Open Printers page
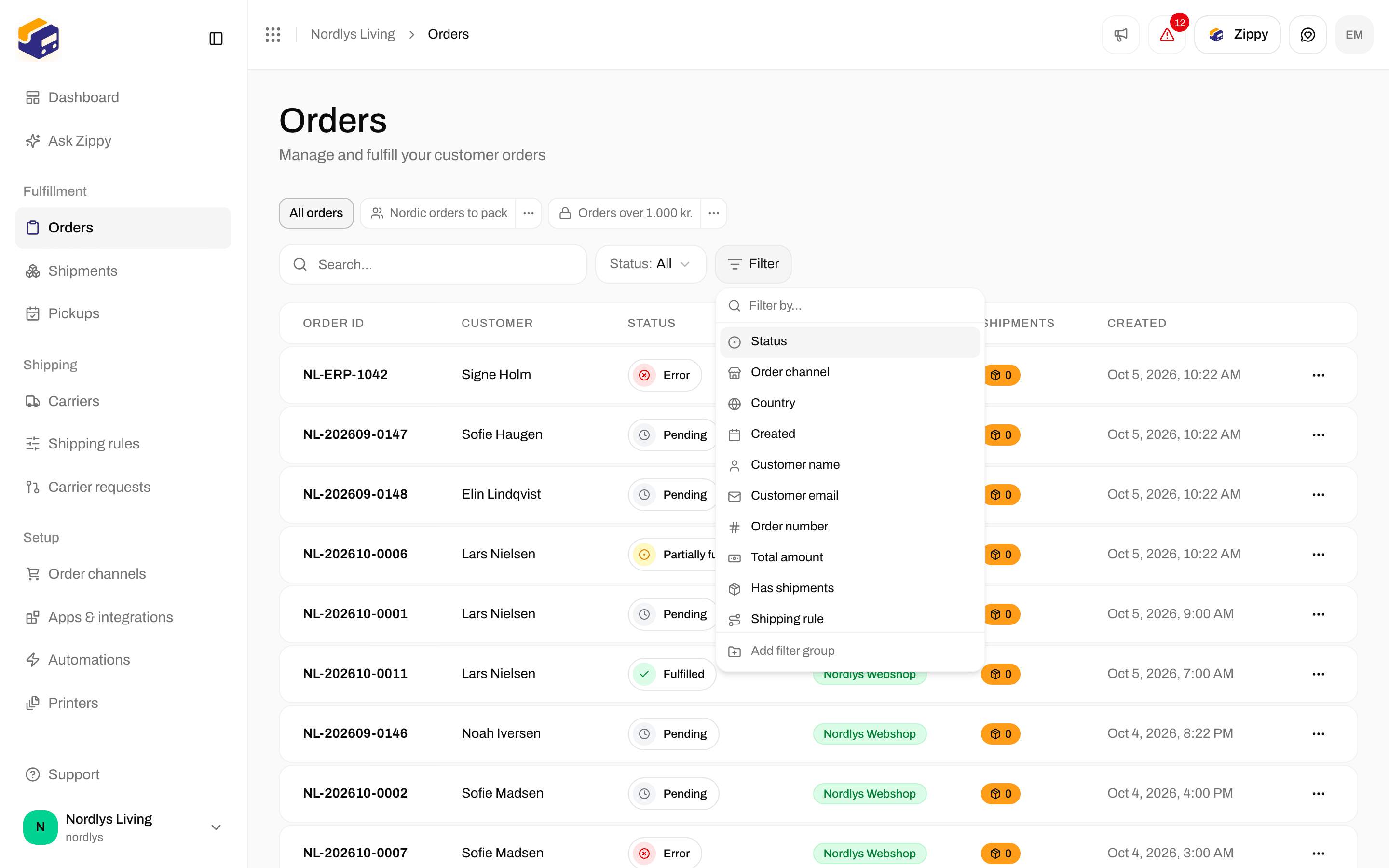 [123, 703]
